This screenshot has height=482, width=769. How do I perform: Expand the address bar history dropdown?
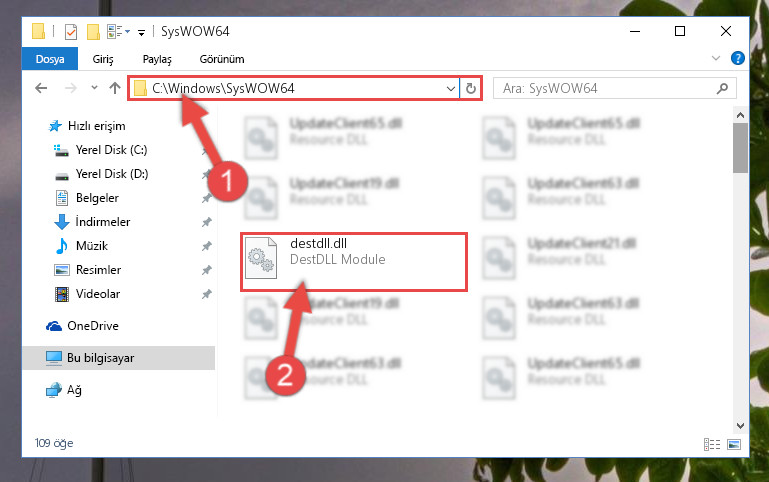point(451,89)
